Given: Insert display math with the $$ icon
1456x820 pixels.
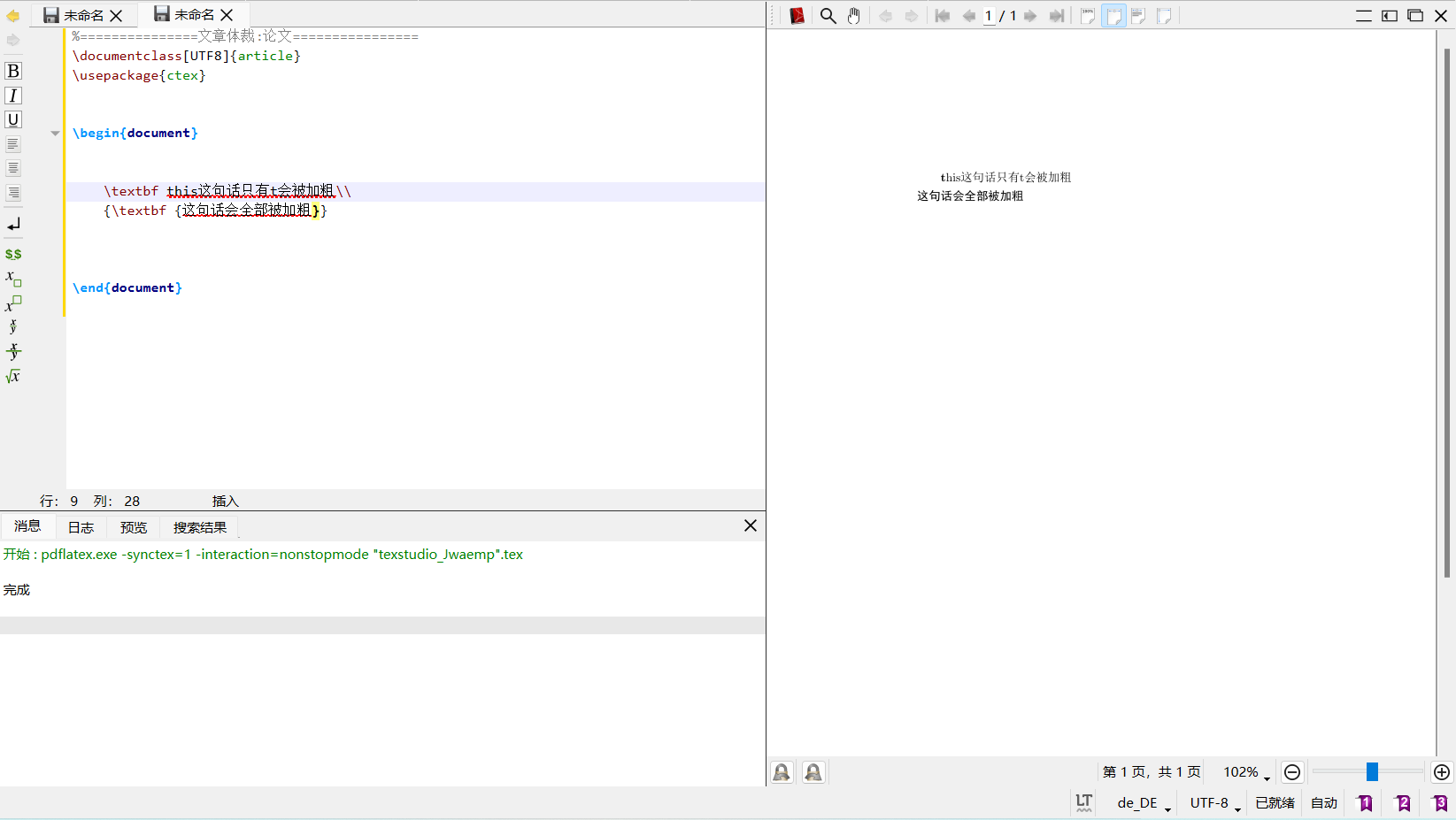Looking at the screenshot, I should coord(13,254).
